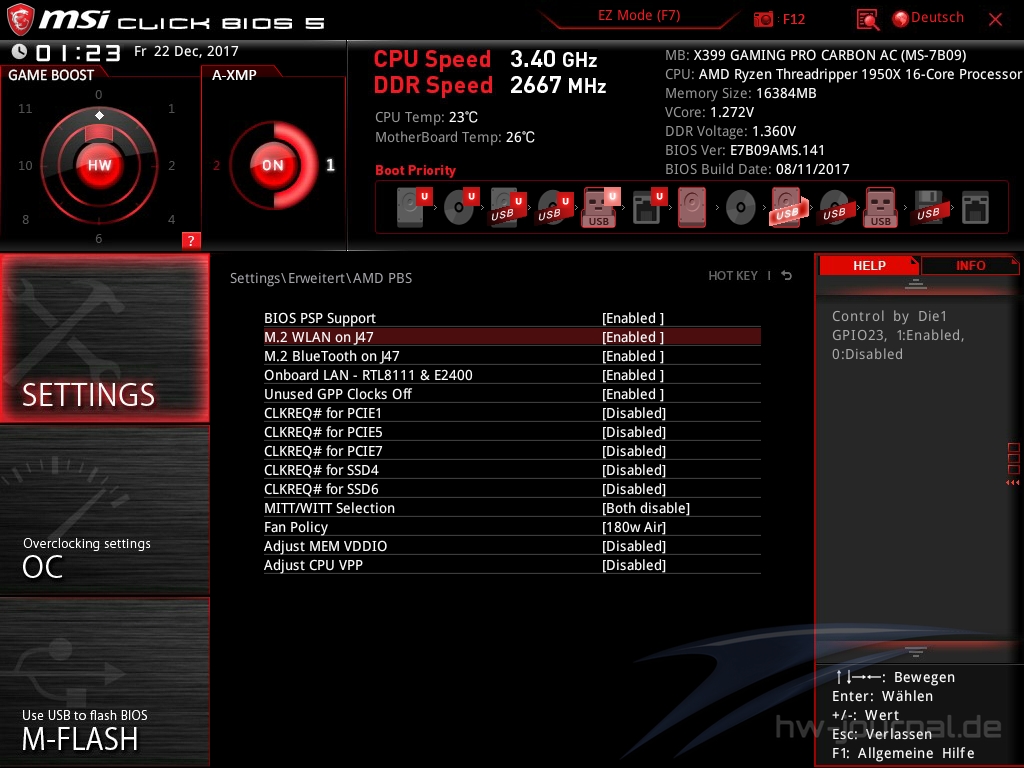The height and width of the screenshot is (768, 1024).
Task: Select the legacy network boot icon
Action: pyautogui.click(x=975, y=208)
